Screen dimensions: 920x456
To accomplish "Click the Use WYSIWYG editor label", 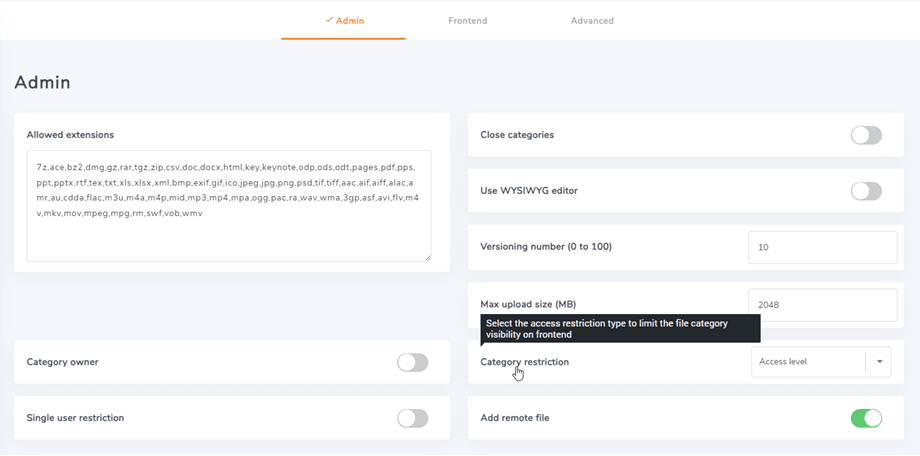I will click(529, 191).
